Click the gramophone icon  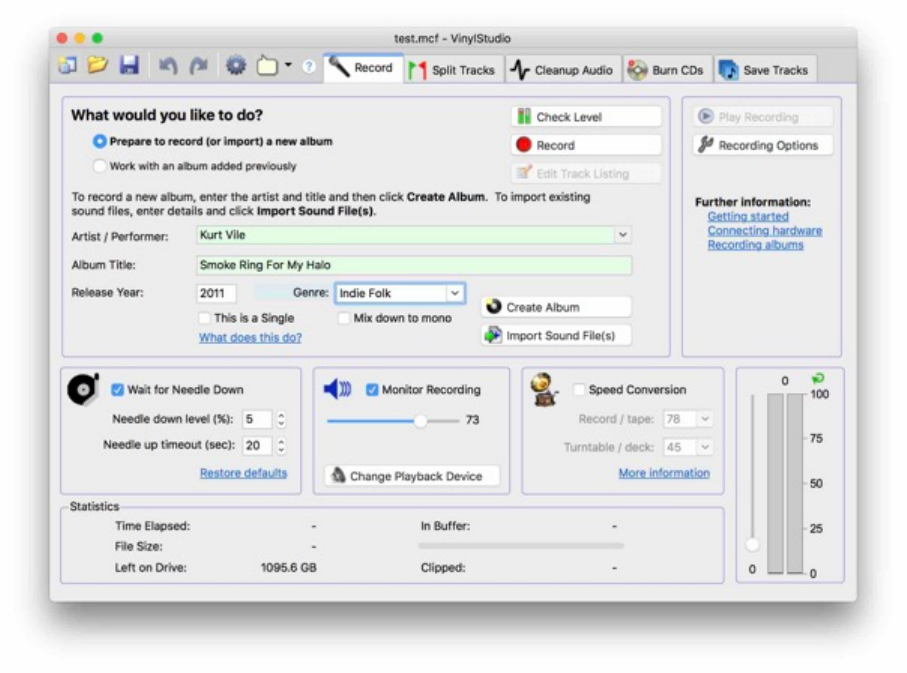(x=544, y=389)
